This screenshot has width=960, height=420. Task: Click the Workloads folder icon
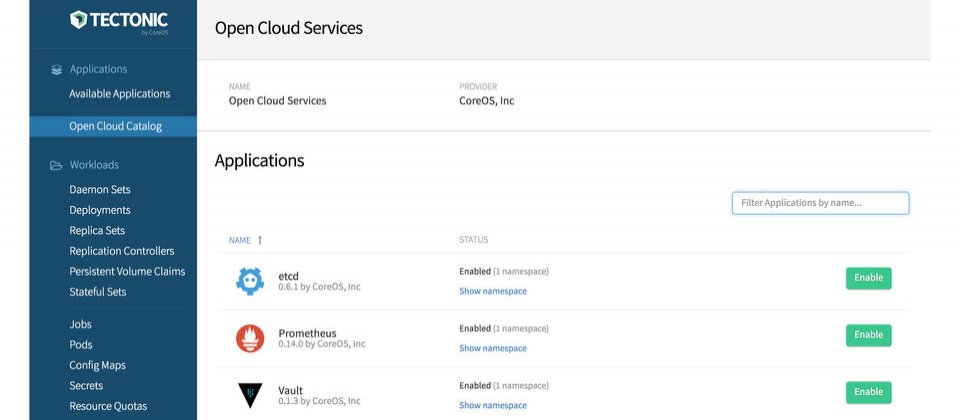tap(56, 165)
